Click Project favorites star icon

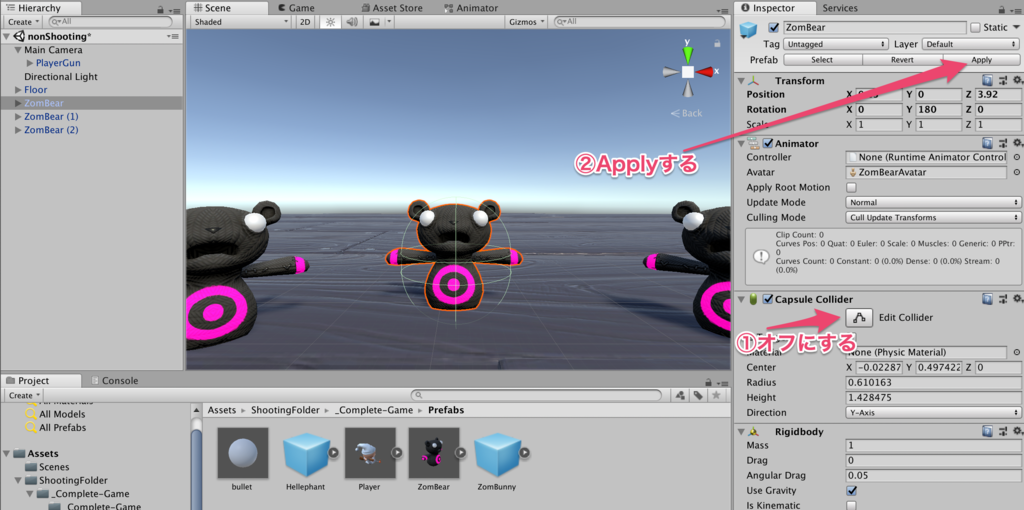[716, 395]
